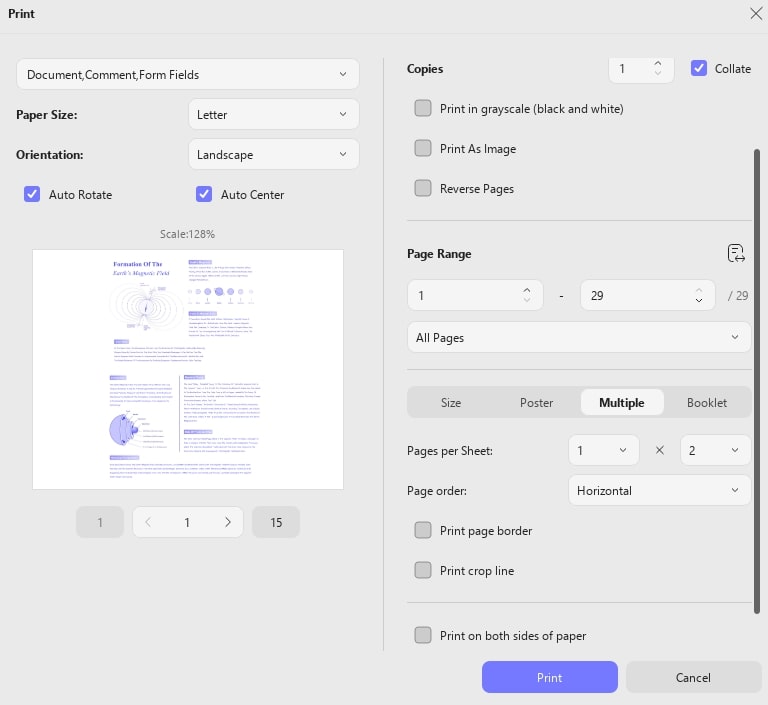
Task: Increase the Copies count up arrow
Action: (658, 63)
